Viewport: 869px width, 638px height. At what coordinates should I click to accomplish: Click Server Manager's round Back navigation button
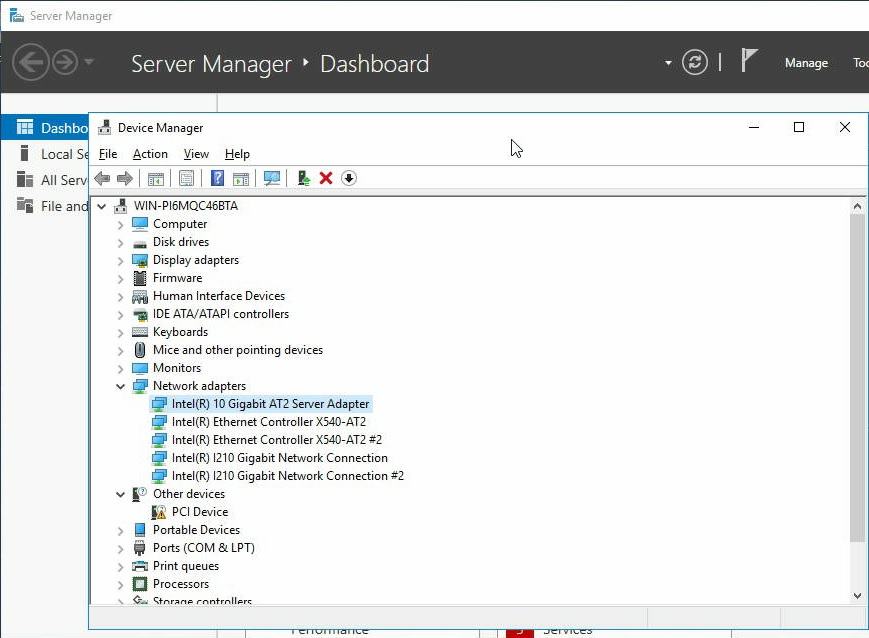tap(30, 62)
